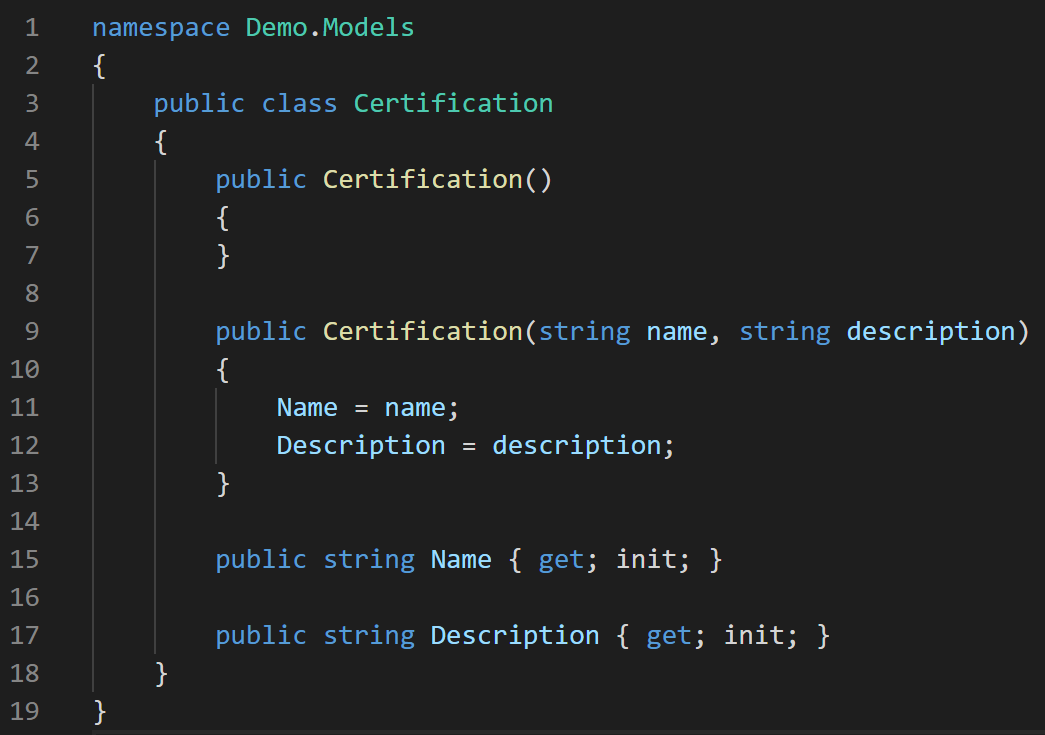The image size is (1045, 735).
Task: Click the description parameter on line 9
Action: tap(929, 331)
